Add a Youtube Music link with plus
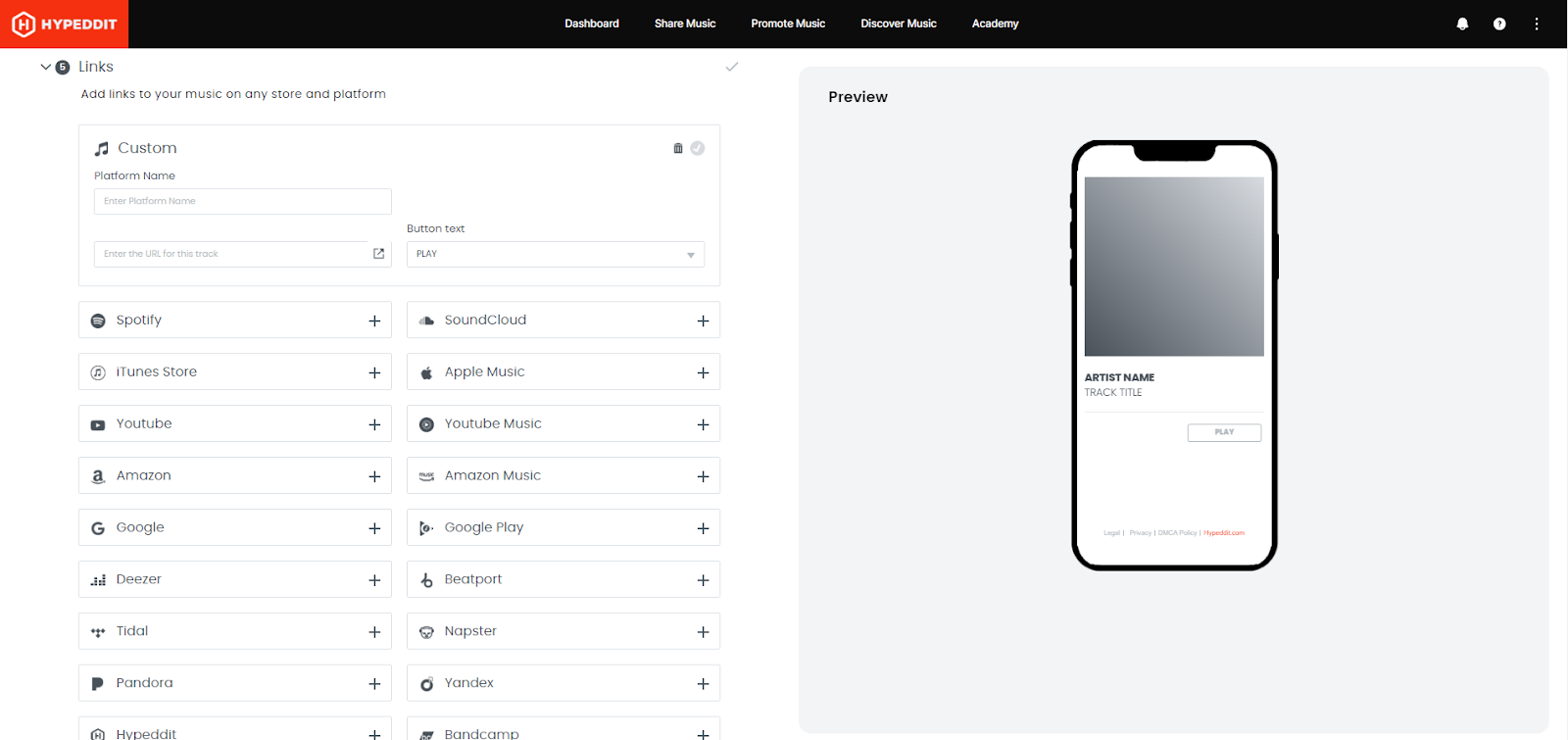This screenshot has height=740, width=1568. pyautogui.click(x=703, y=424)
